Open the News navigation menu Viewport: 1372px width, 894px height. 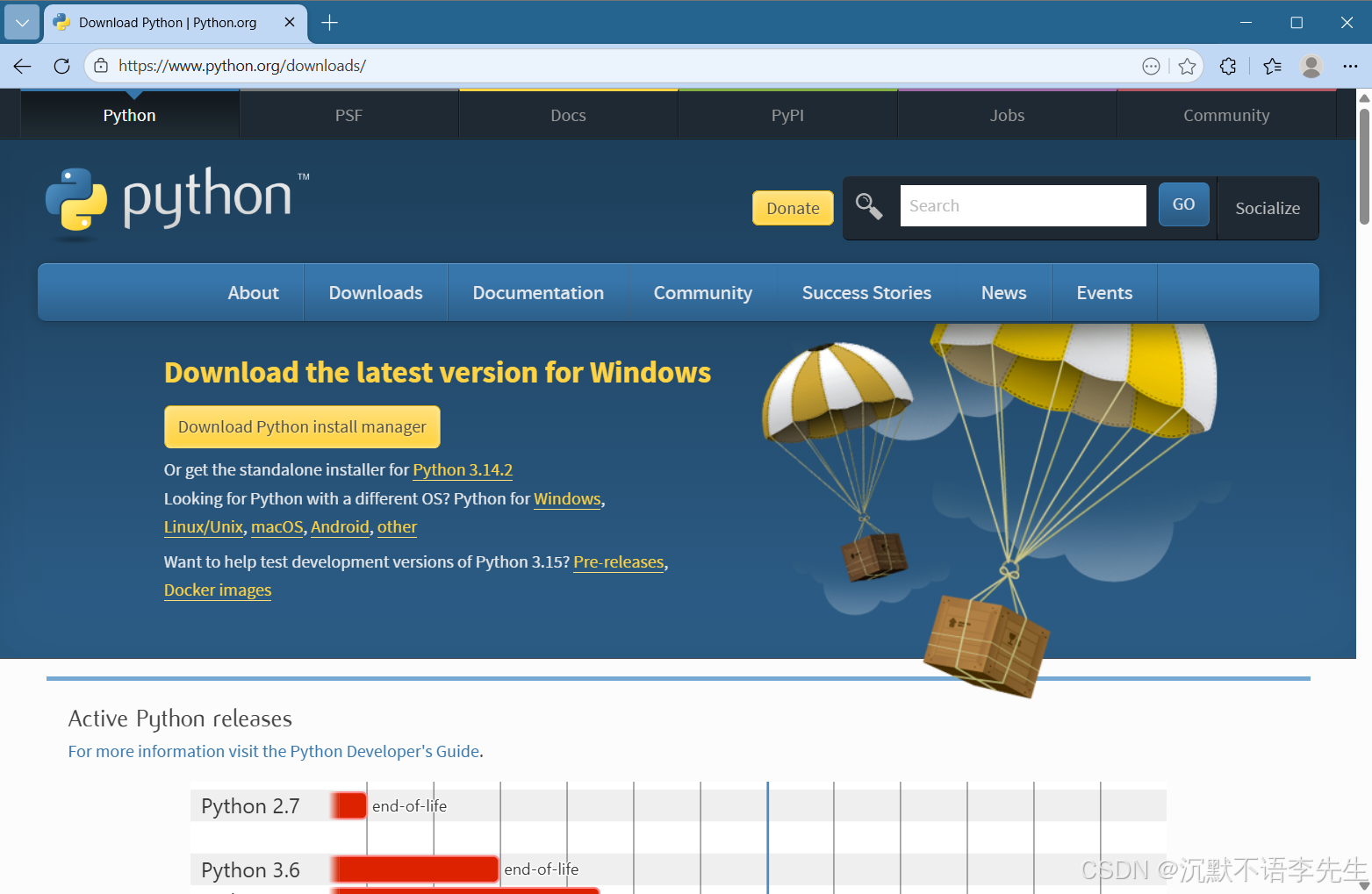point(1003,293)
